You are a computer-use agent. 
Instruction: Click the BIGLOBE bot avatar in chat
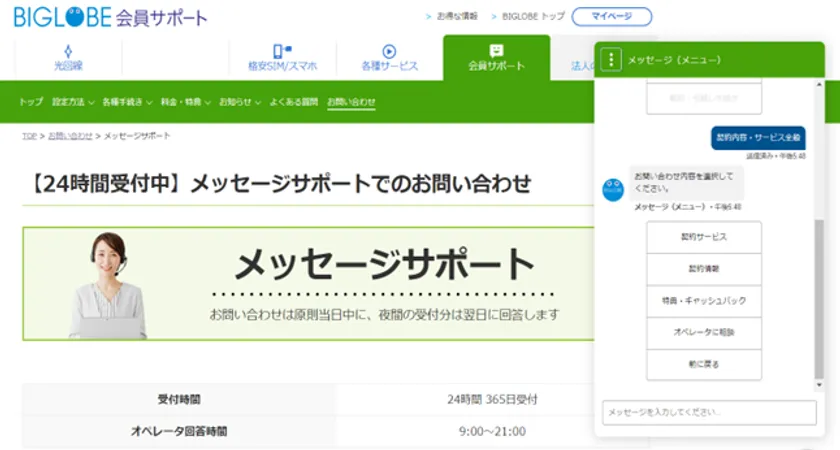613,190
